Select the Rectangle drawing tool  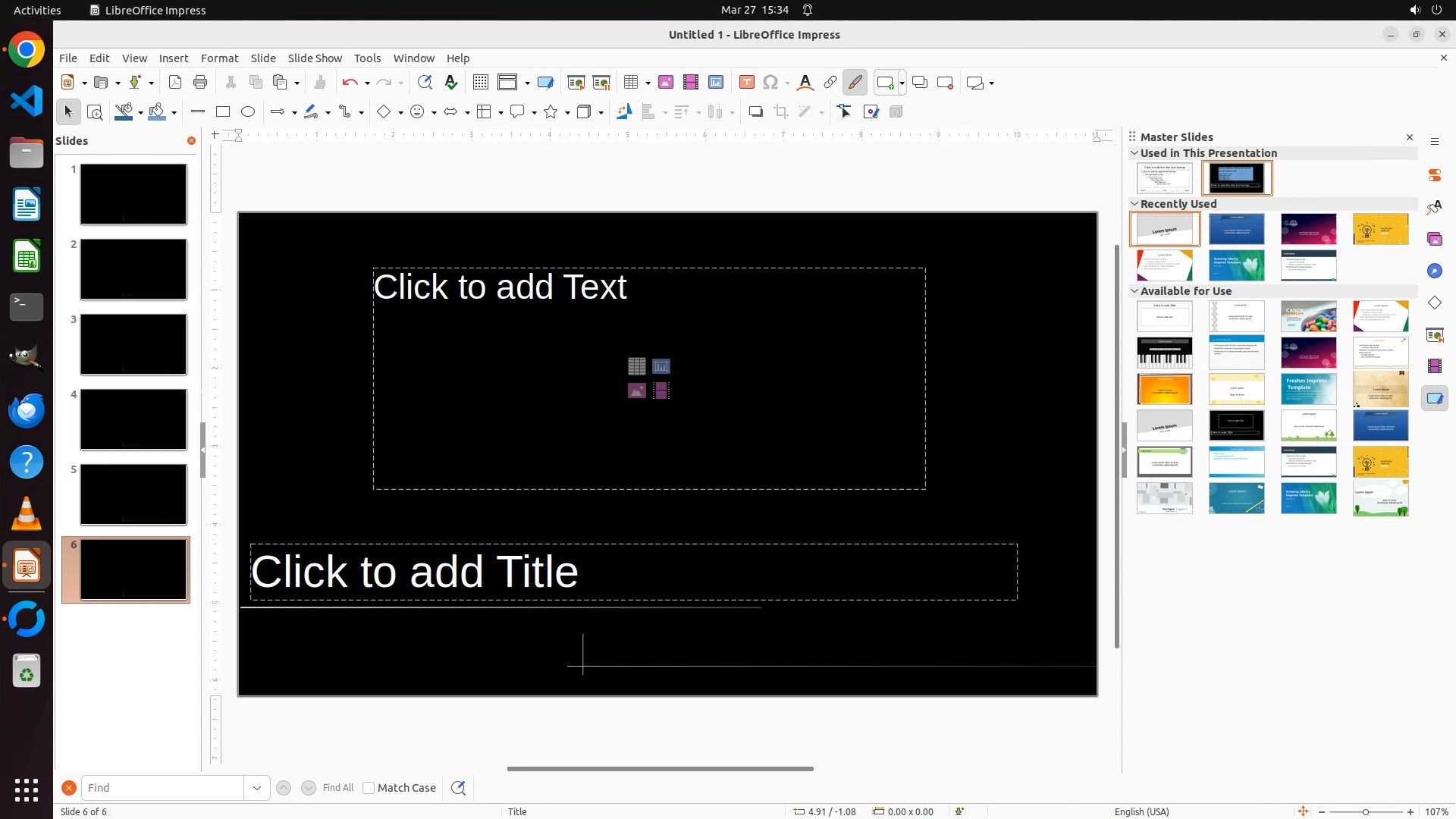222,111
